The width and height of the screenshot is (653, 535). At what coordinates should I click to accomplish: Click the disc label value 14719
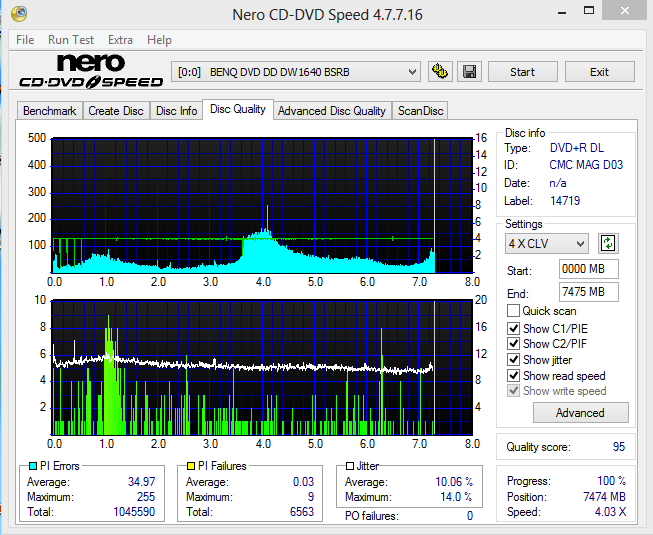(565, 201)
